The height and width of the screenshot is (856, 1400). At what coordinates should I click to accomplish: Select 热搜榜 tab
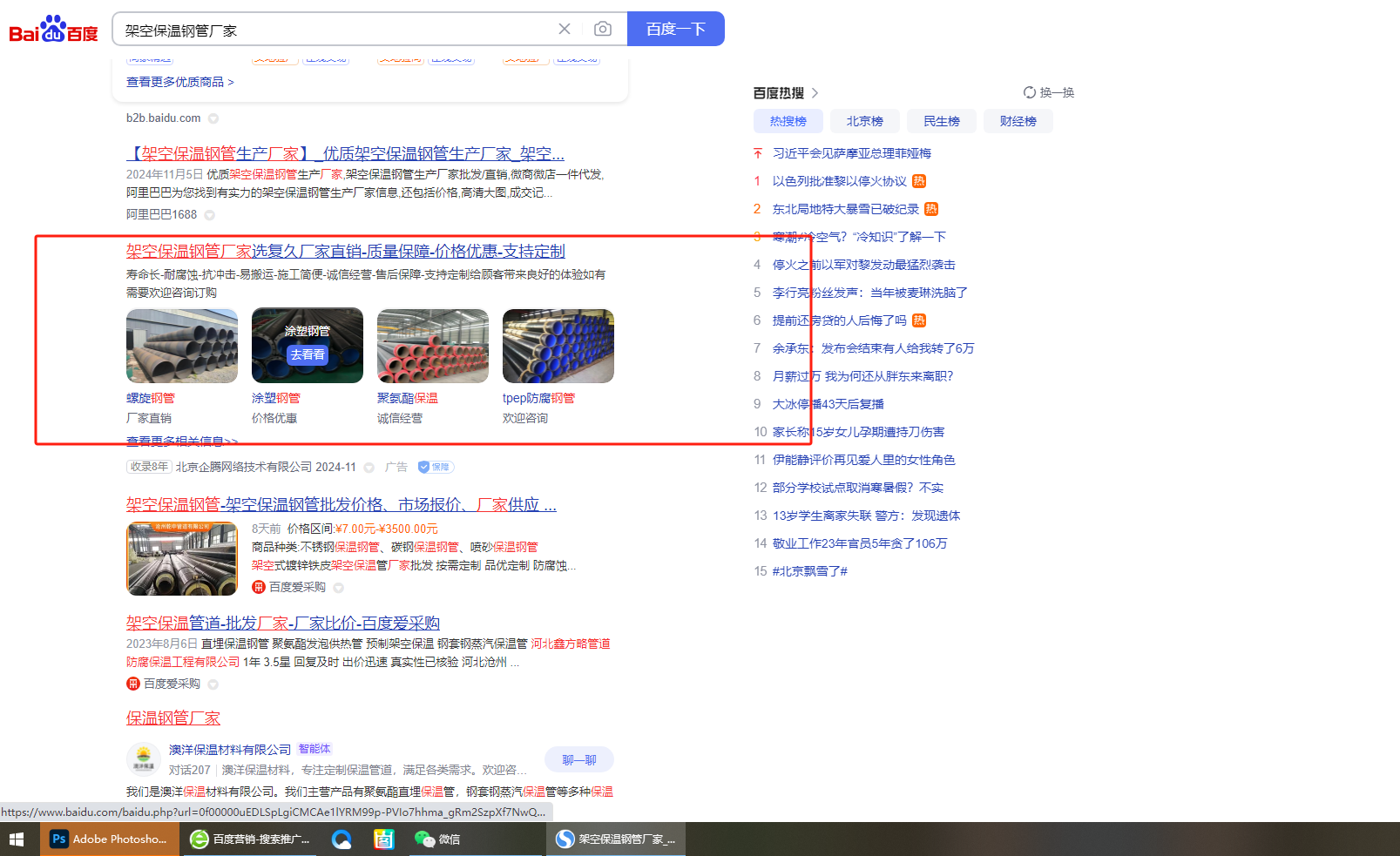click(788, 121)
